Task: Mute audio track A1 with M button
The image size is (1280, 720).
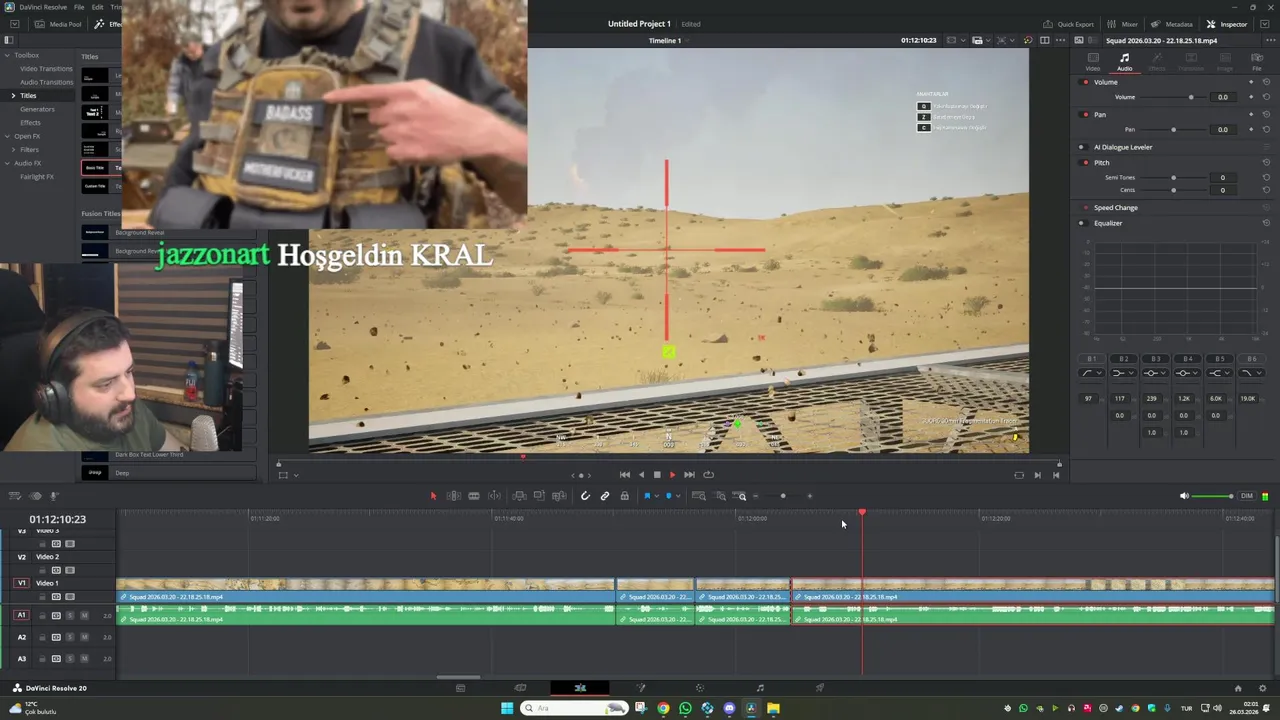Action: tap(84, 615)
